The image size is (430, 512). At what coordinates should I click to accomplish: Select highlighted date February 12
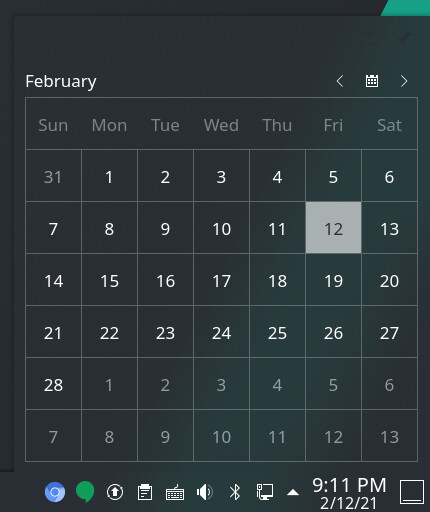pos(333,228)
